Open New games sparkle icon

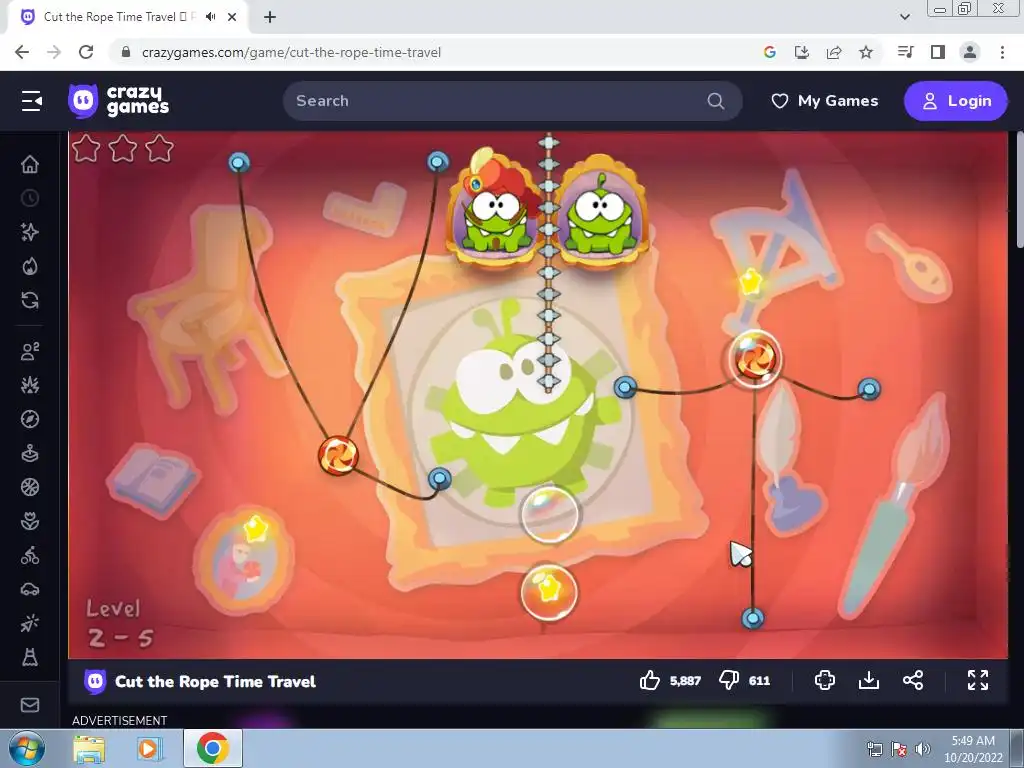pyautogui.click(x=30, y=232)
